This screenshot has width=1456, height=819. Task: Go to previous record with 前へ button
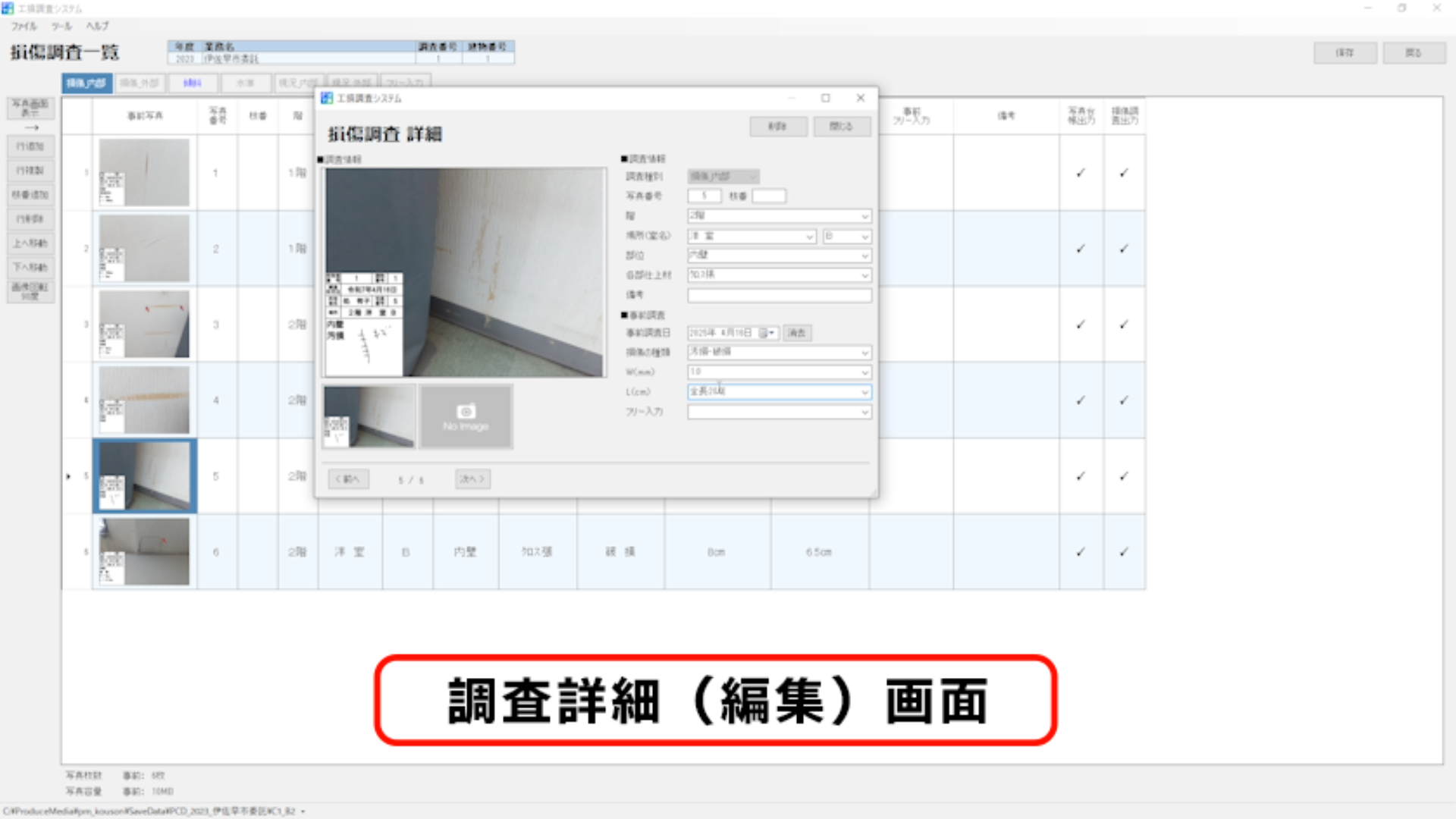[348, 479]
